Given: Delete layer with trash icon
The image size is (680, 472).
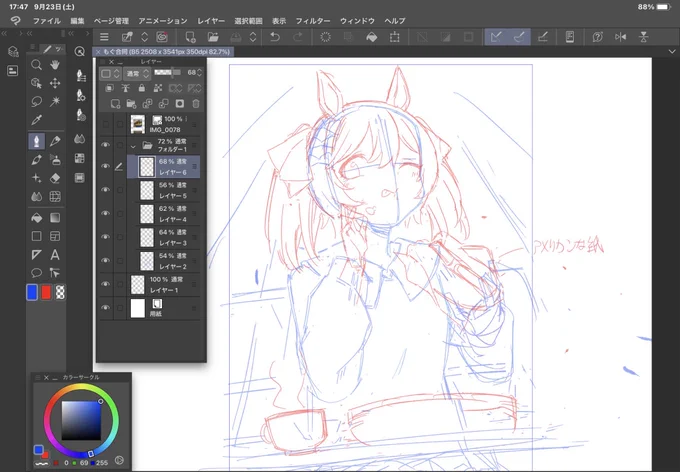Looking at the screenshot, I should 196,103.
